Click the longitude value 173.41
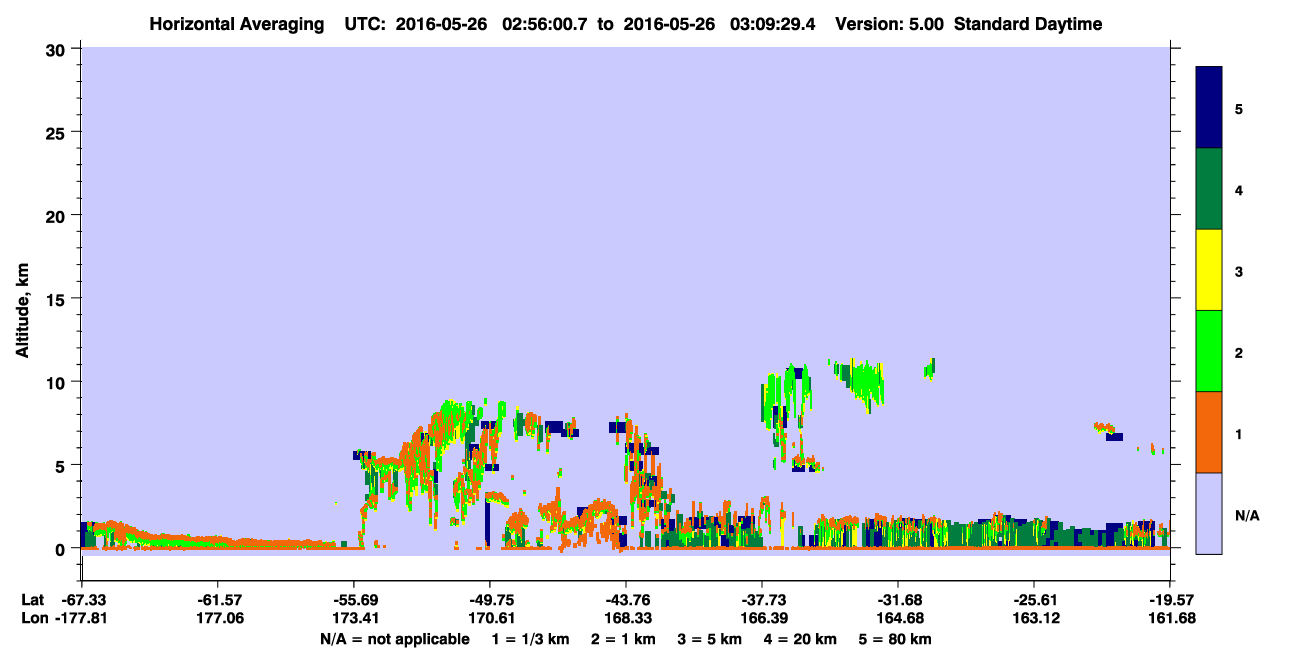Screen dimensions: 1300x667 [356, 618]
